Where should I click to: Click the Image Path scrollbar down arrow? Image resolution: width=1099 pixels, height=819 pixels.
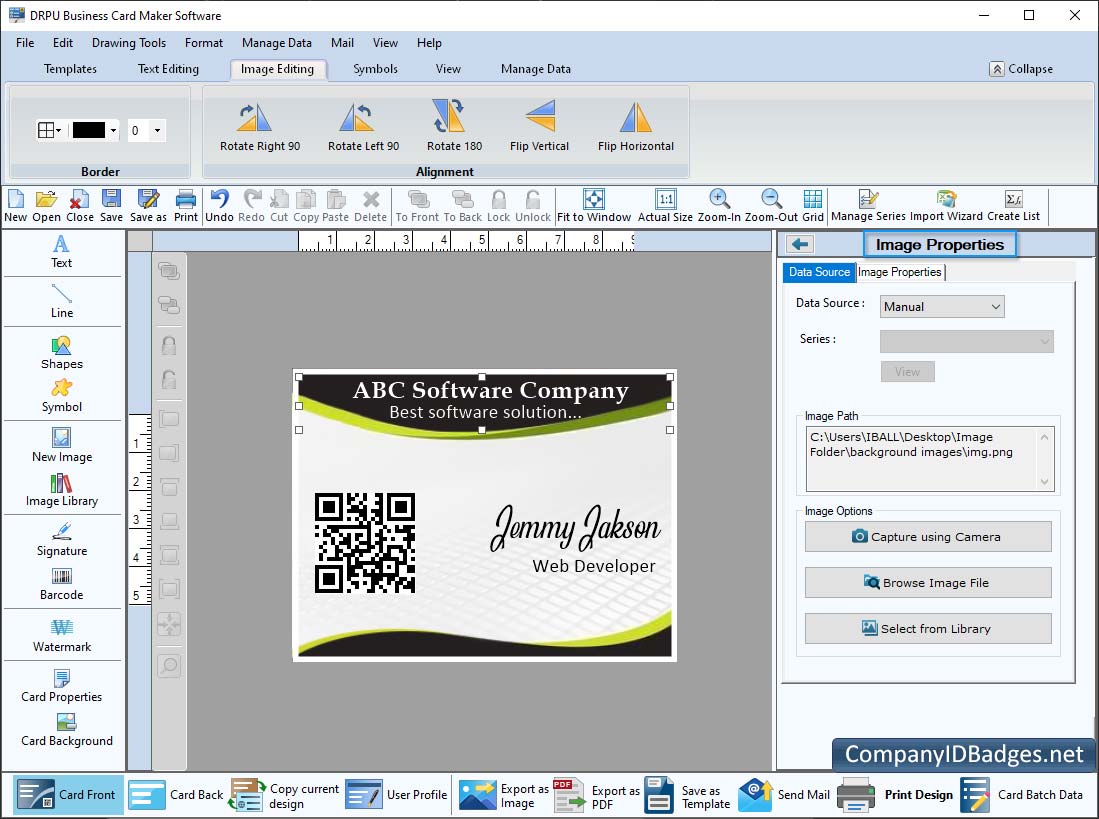[1044, 481]
